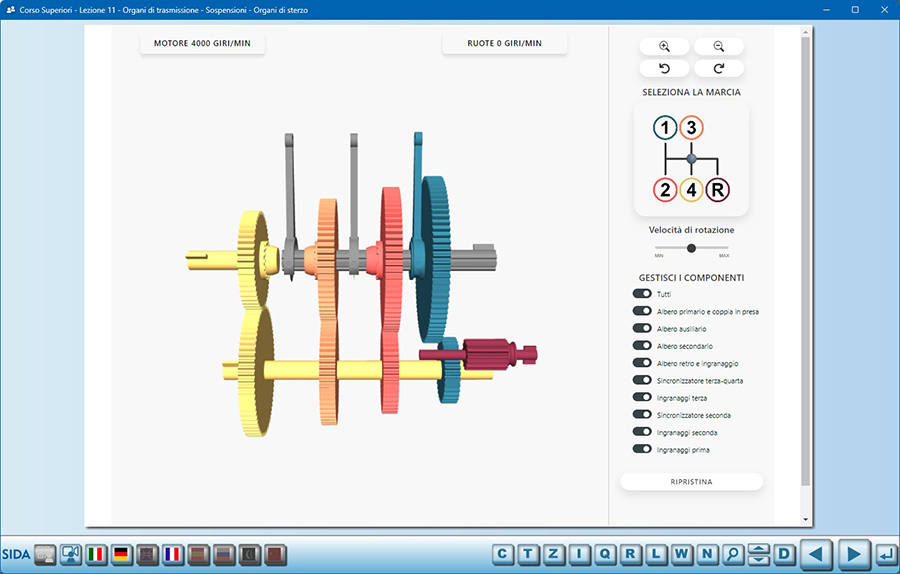Click the zoom in magnifier button

coord(665,46)
